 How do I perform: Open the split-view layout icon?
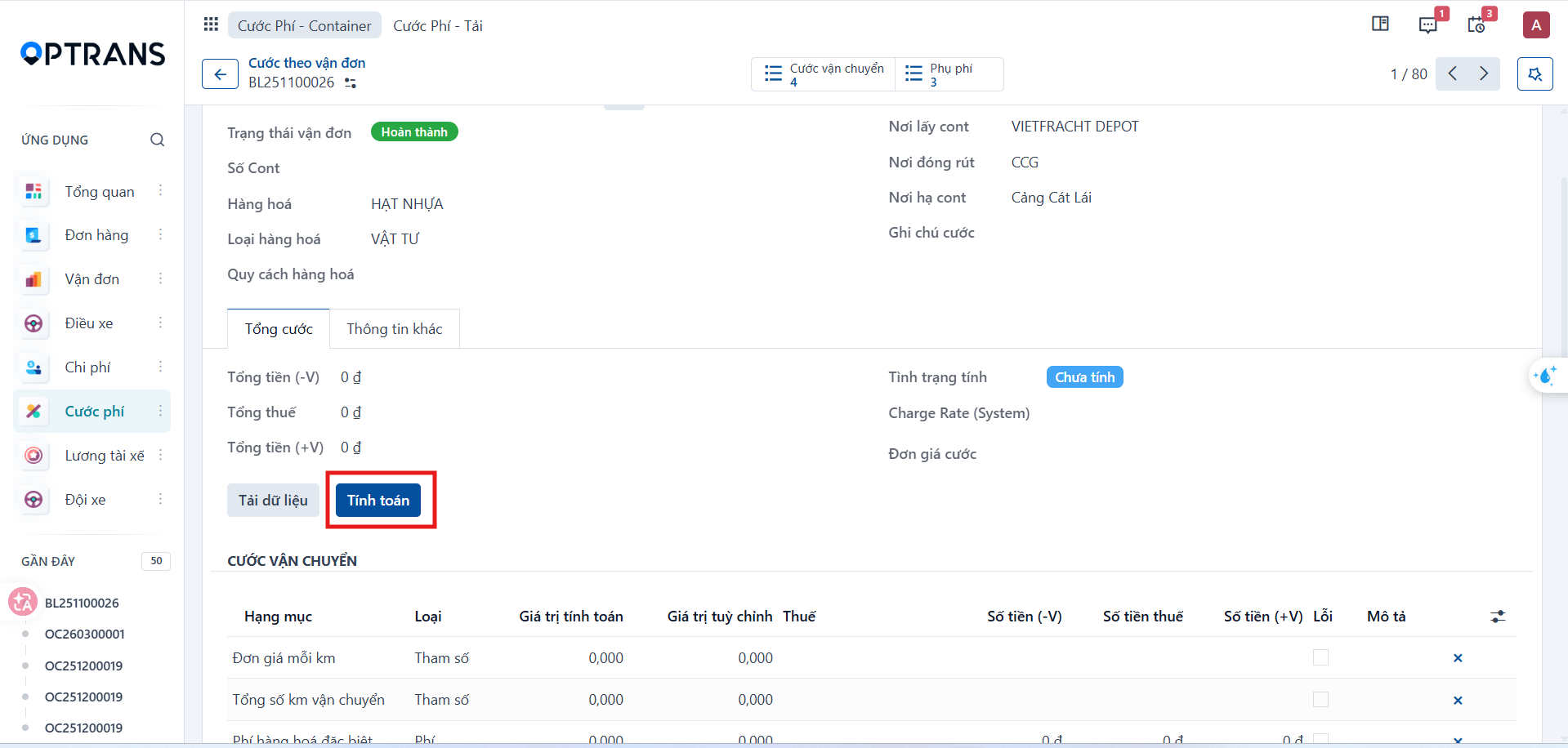[x=1380, y=24]
